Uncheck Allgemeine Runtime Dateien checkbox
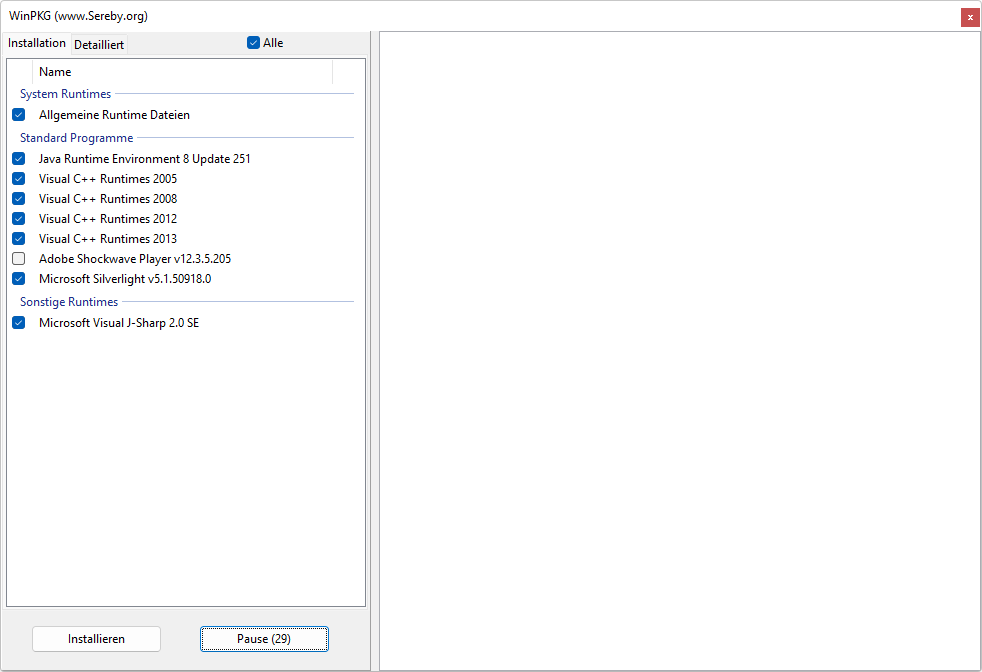 (x=19, y=115)
